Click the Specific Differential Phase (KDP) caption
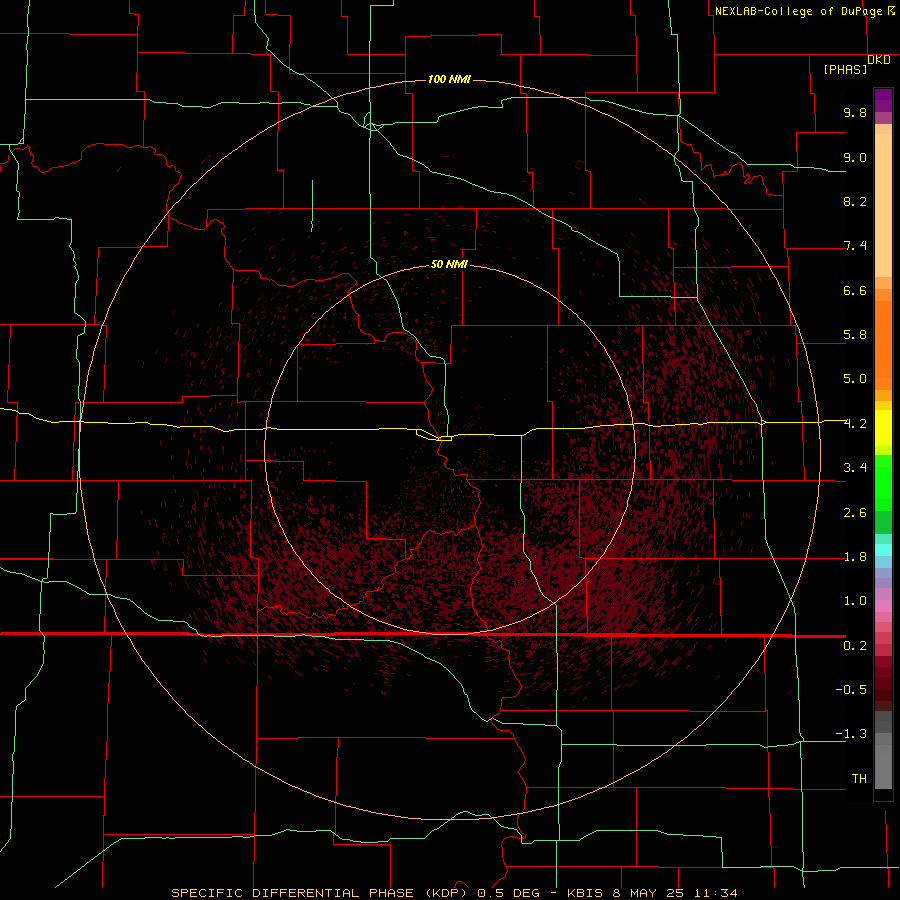Image resolution: width=900 pixels, height=900 pixels. (322, 893)
